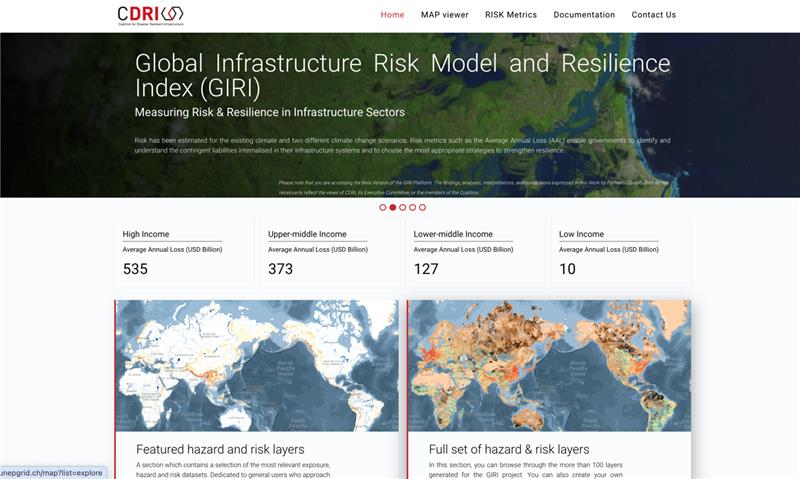Click the Low Income loss card
The width and height of the screenshot is (800, 479).
(x=620, y=253)
